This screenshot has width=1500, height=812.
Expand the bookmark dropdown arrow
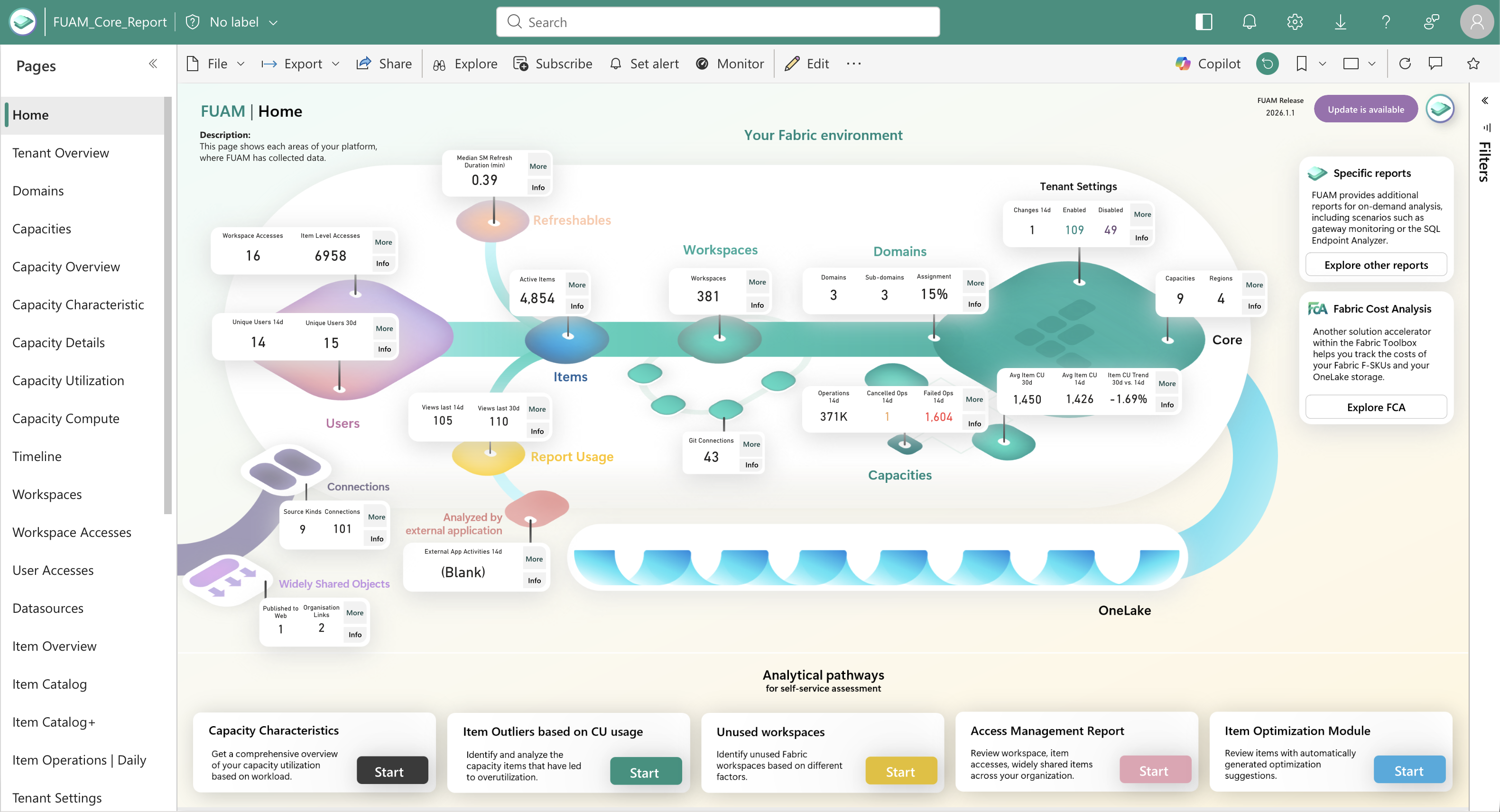coord(1323,64)
